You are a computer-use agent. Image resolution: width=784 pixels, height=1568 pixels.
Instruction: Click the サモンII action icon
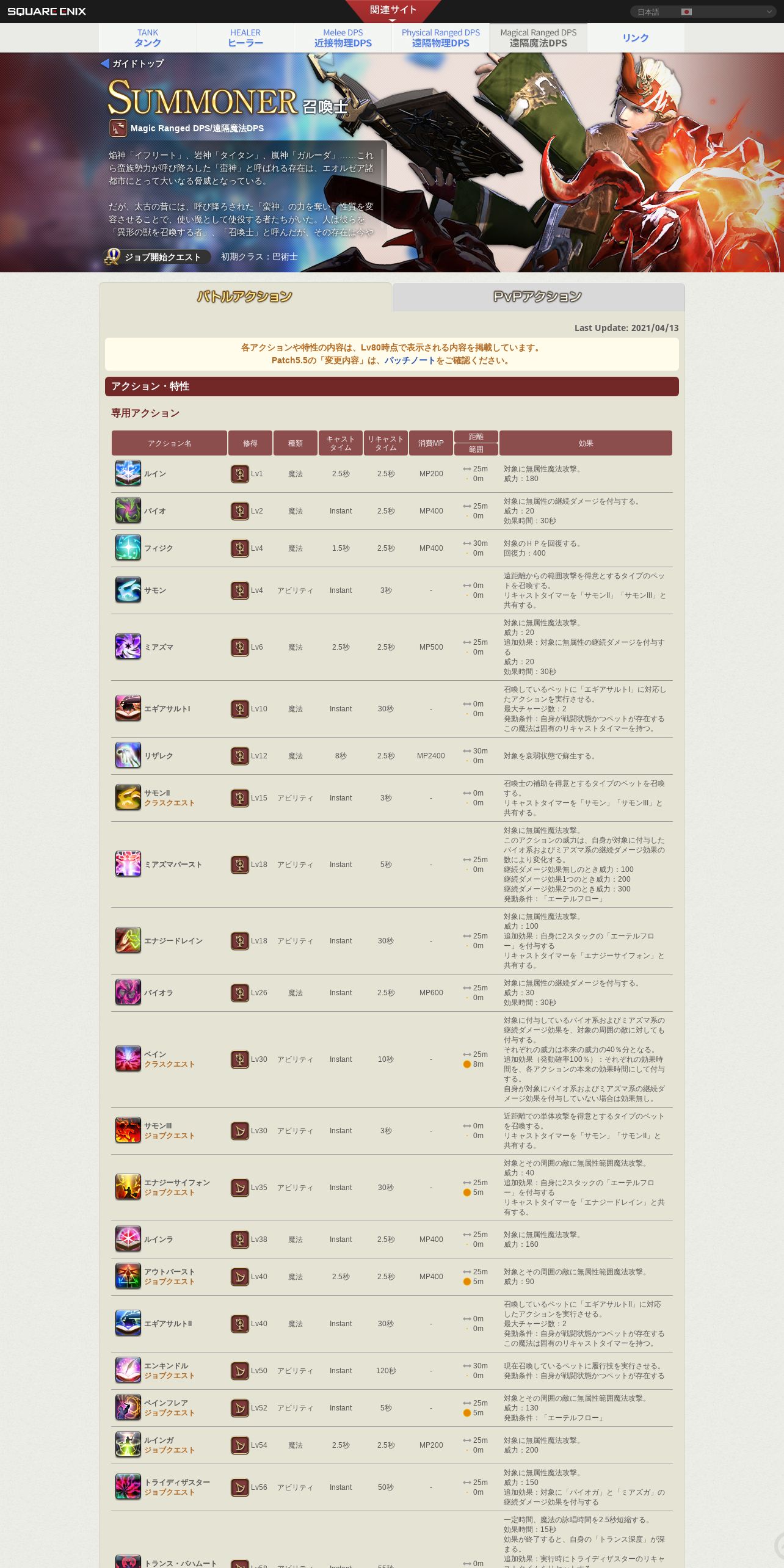[x=128, y=797]
